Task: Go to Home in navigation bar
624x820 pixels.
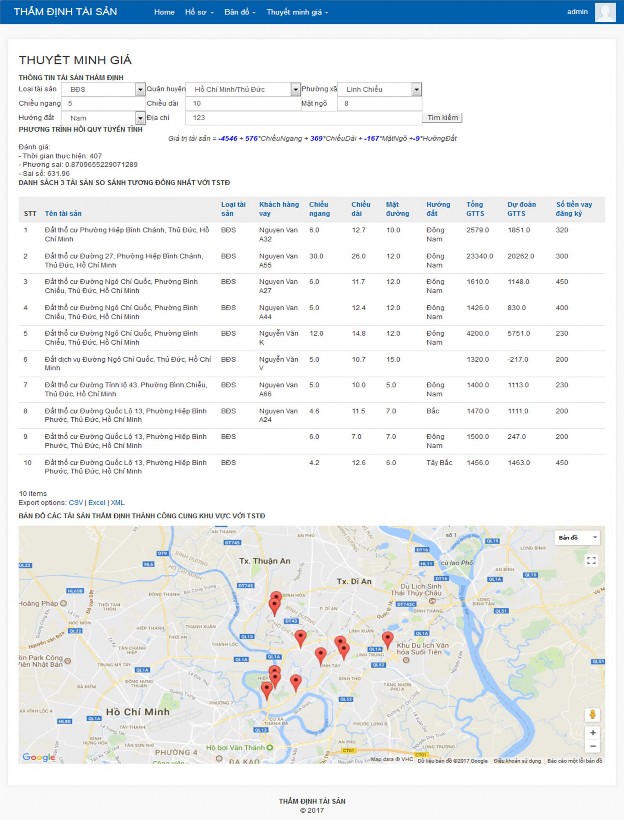Action: [164, 12]
